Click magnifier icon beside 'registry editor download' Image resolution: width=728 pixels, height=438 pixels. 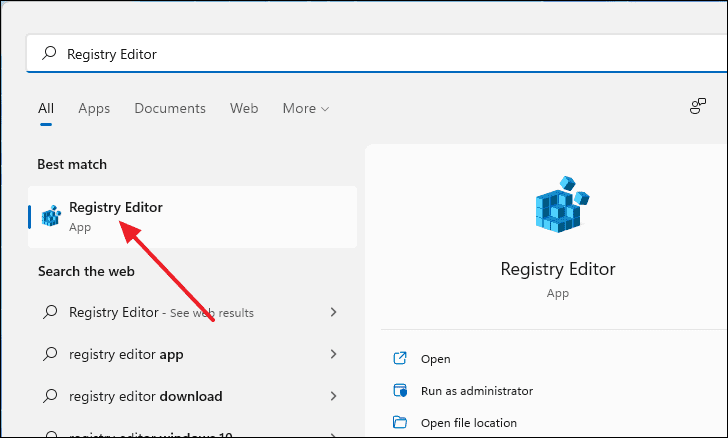click(50, 396)
